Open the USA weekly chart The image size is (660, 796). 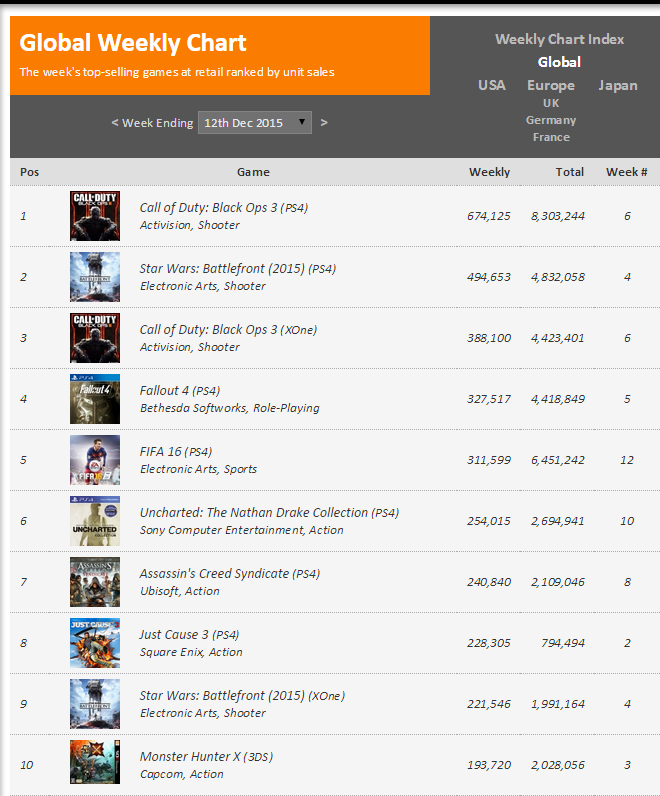coord(491,85)
